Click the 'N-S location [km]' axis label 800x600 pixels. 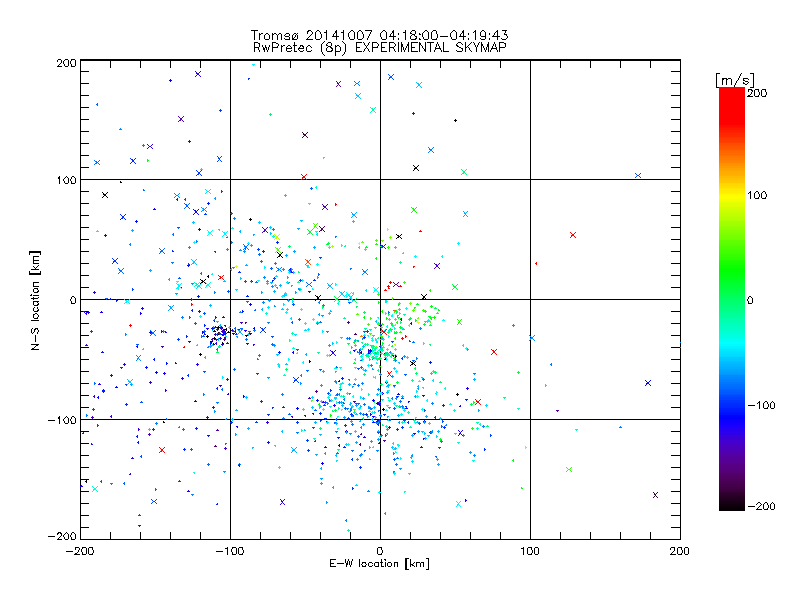pos(35,300)
